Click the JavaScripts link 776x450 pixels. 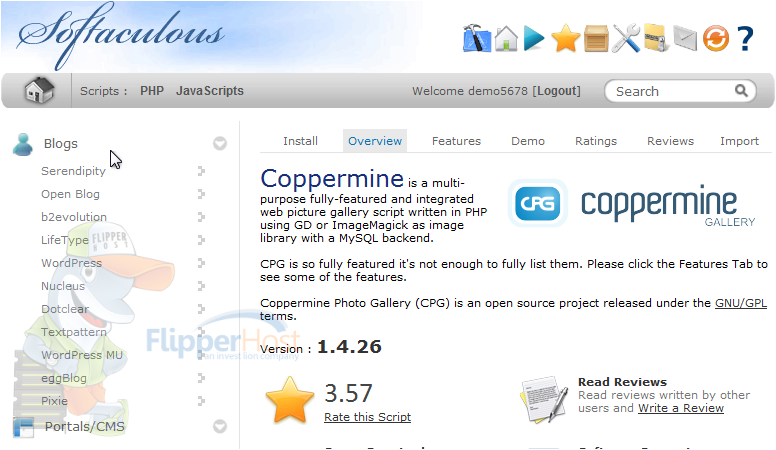210,91
